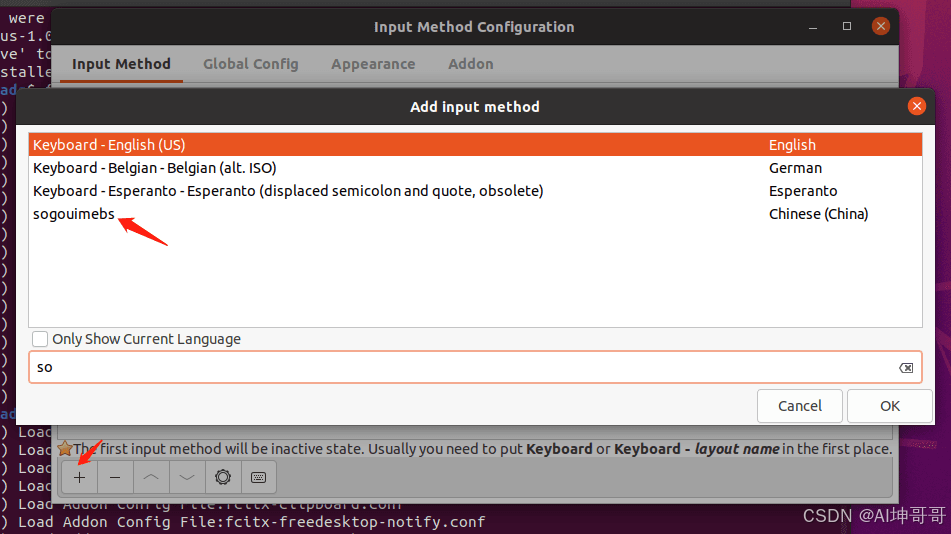Click keyboard layout icon in bottom toolbar
This screenshot has height=534, width=951.
tap(258, 478)
